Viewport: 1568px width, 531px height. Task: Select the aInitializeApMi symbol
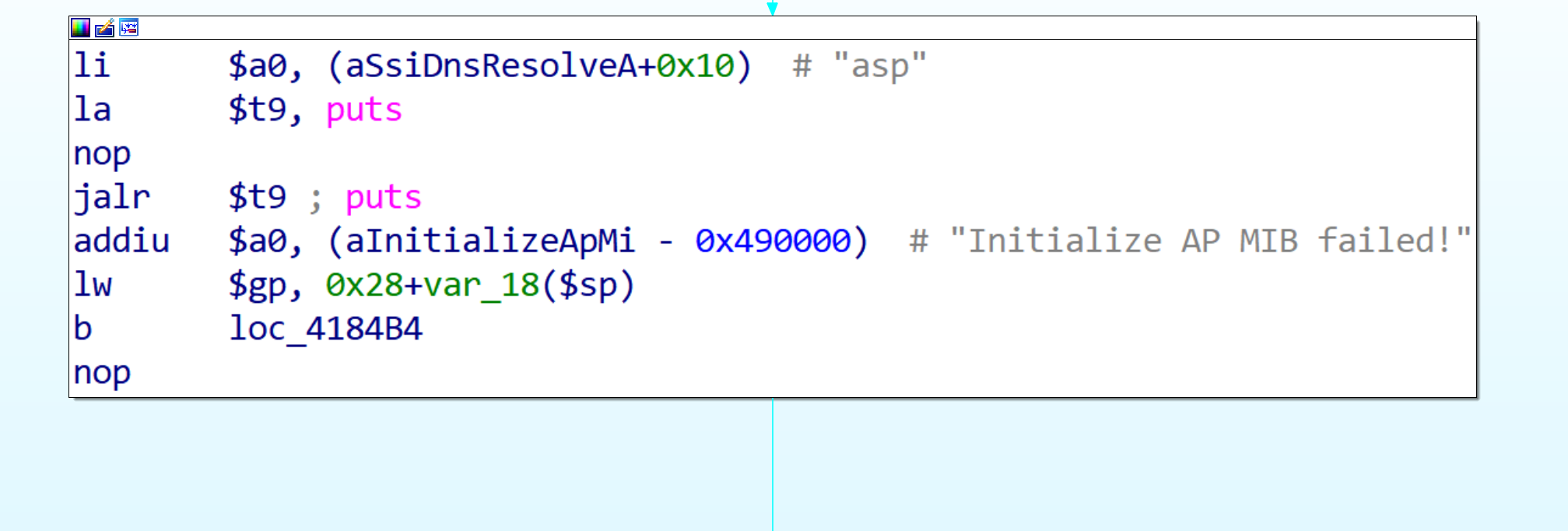pos(490,241)
